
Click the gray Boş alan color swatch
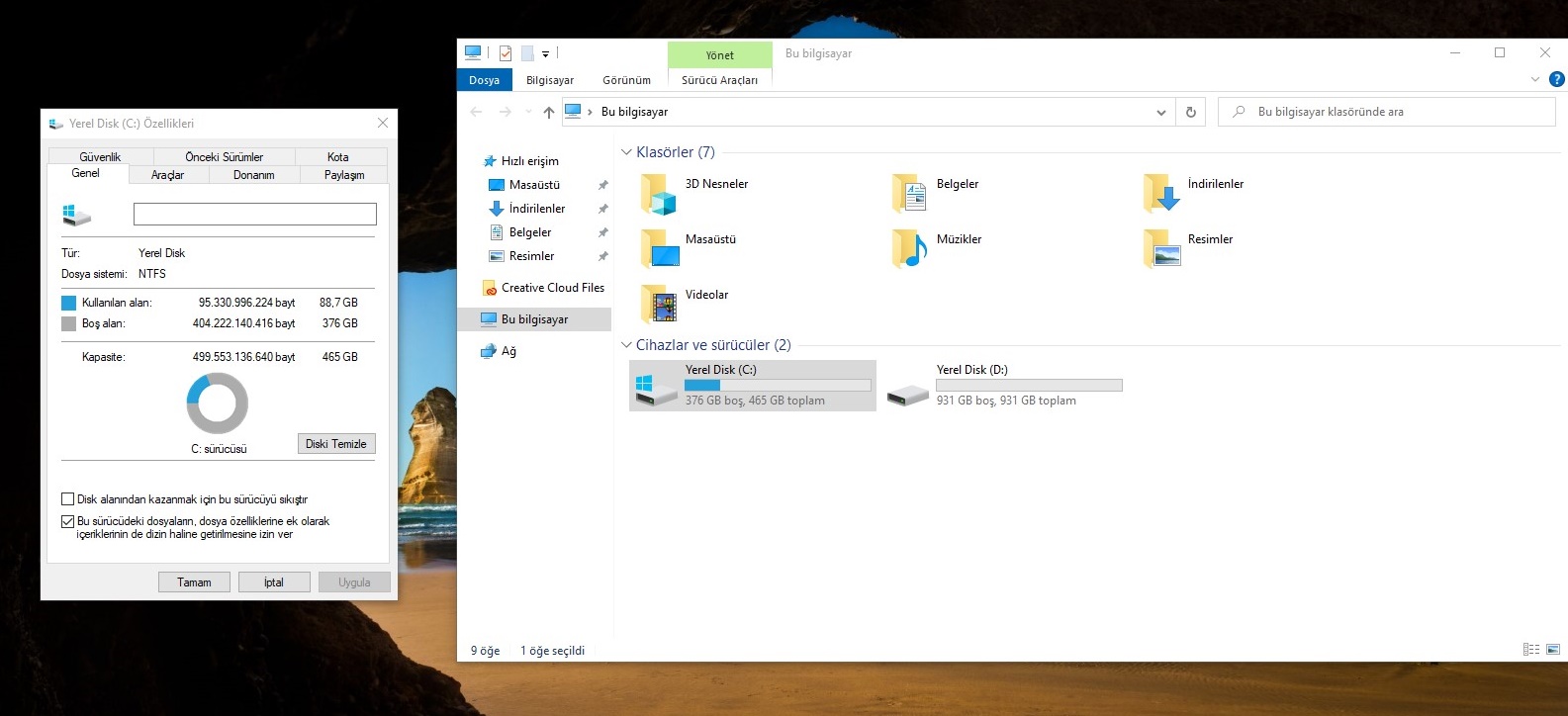[68, 323]
